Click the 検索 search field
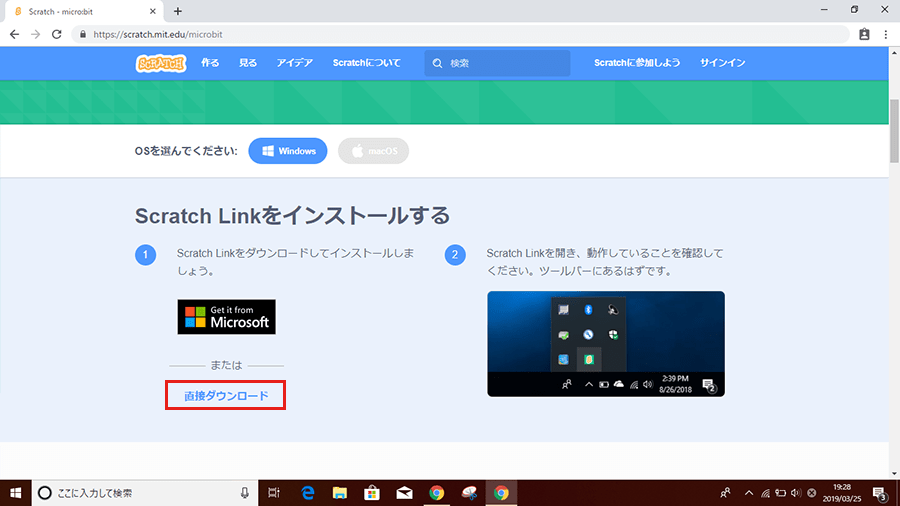This screenshot has height=506, width=900. pyautogui.click(x=497, y=63)
